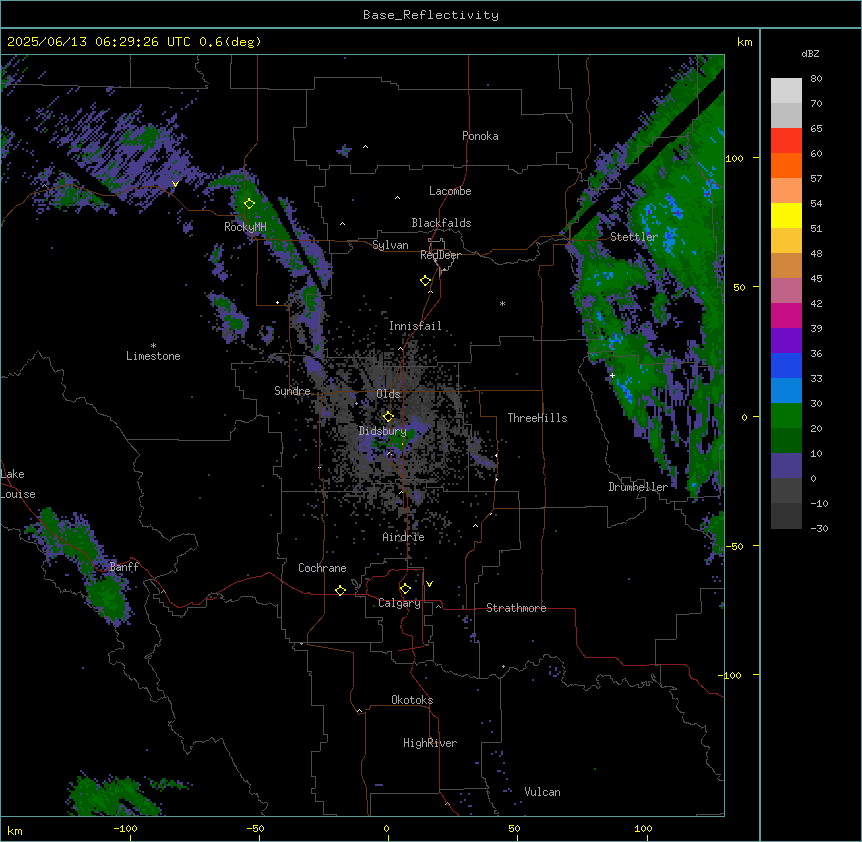Select the Banff label
Viewport: 862px width, 842px height.
click(x=124, y=567)
